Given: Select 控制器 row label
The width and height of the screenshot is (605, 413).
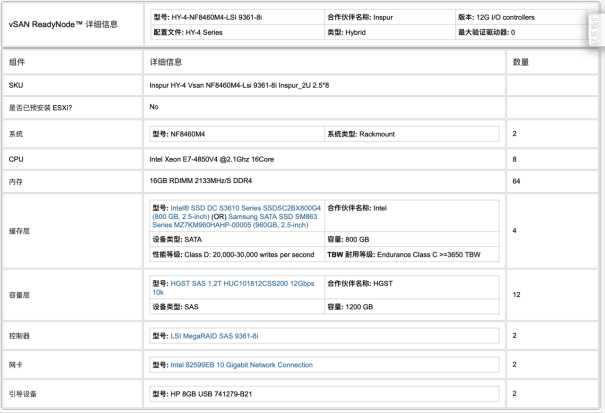Looking at the screenshot, I should (19, 336).
